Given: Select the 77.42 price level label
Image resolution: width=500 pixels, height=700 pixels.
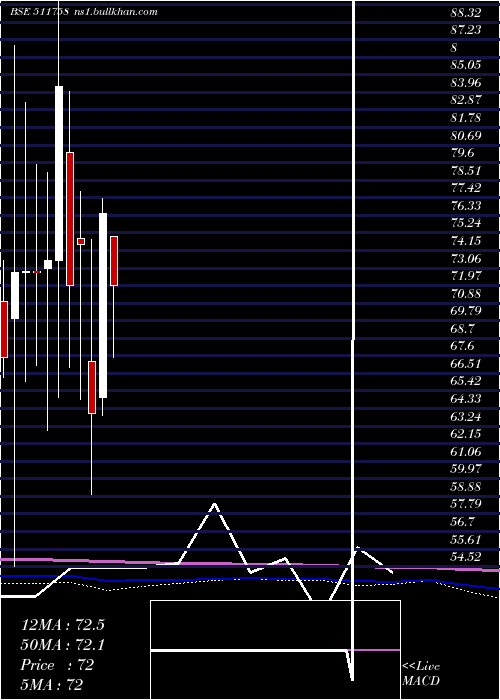Looking at the screenshot, I should click(466, 188).
